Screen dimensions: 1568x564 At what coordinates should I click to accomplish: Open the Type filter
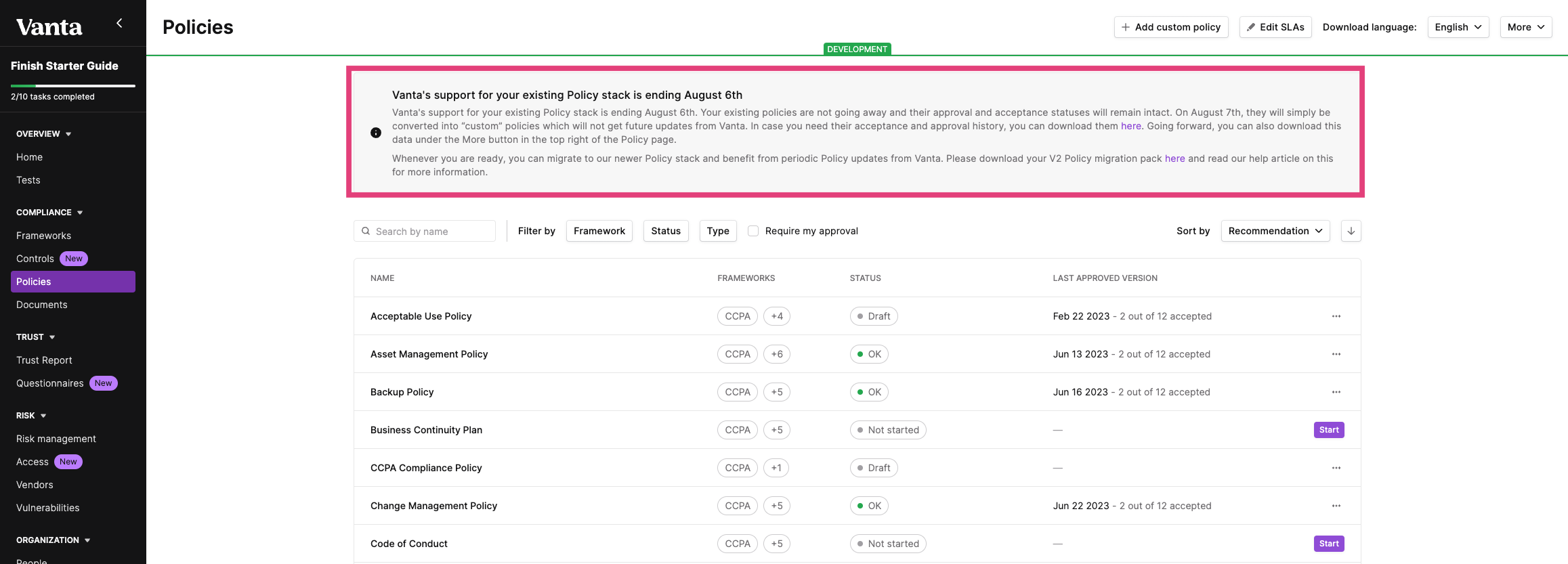[x=718, y=231]
